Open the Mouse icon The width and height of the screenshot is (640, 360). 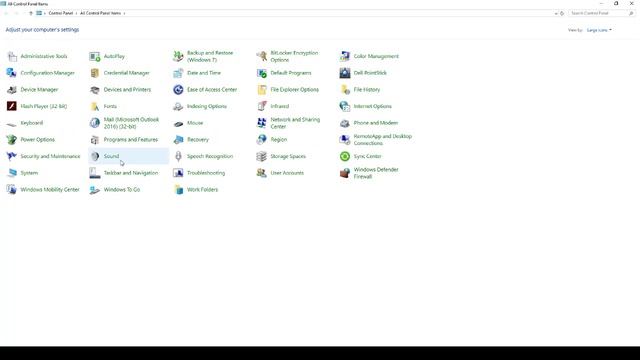click(x=178, y=123)
